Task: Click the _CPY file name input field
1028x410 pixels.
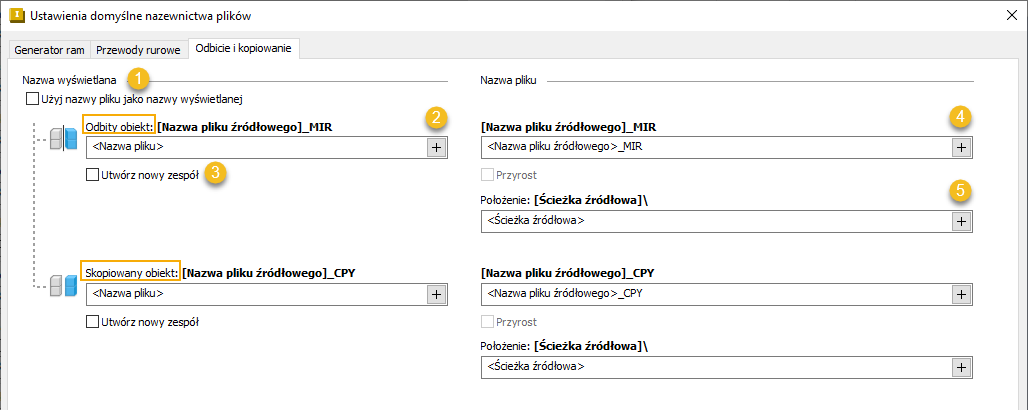Action: pos(714,294)
